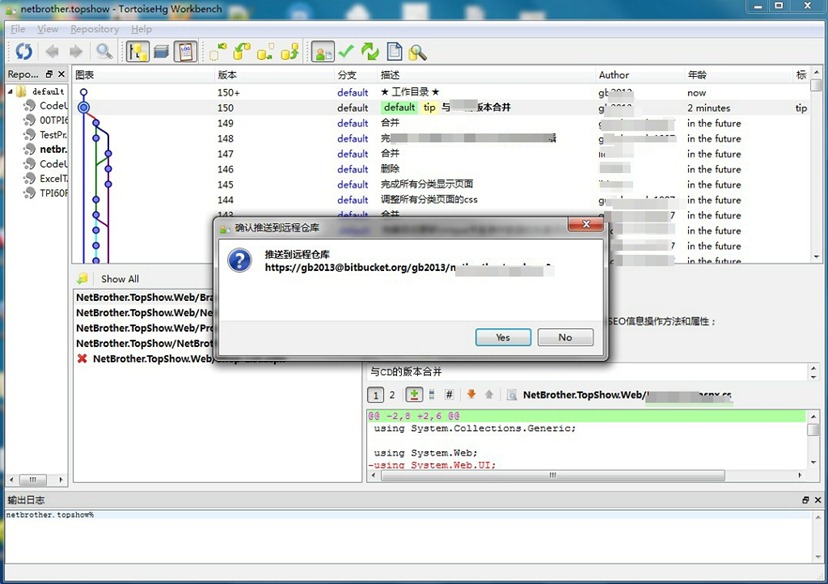Close the 输出日志 output log panel

coord(817,500)
